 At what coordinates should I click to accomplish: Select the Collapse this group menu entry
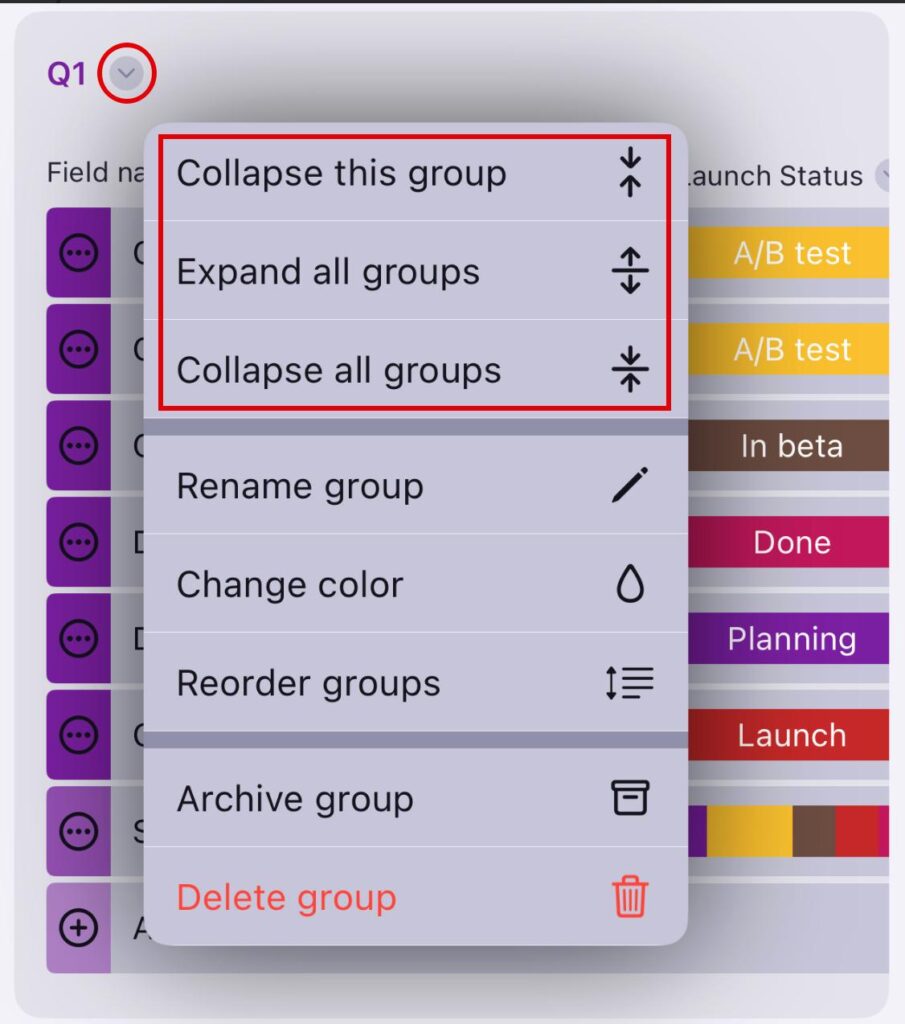point(341,173)
